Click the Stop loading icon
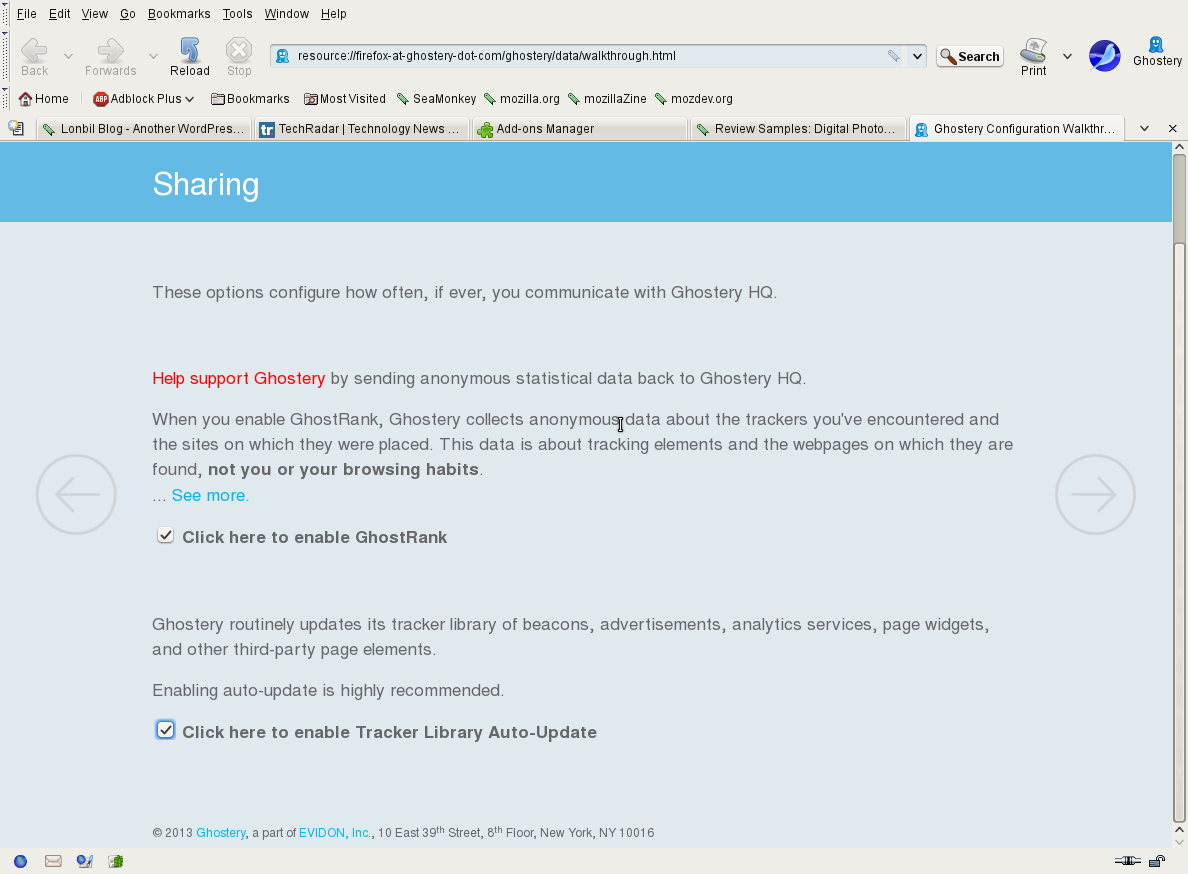Image resolution: width=1188 pixels, height=874 pixels. click(x=239, y=50)
